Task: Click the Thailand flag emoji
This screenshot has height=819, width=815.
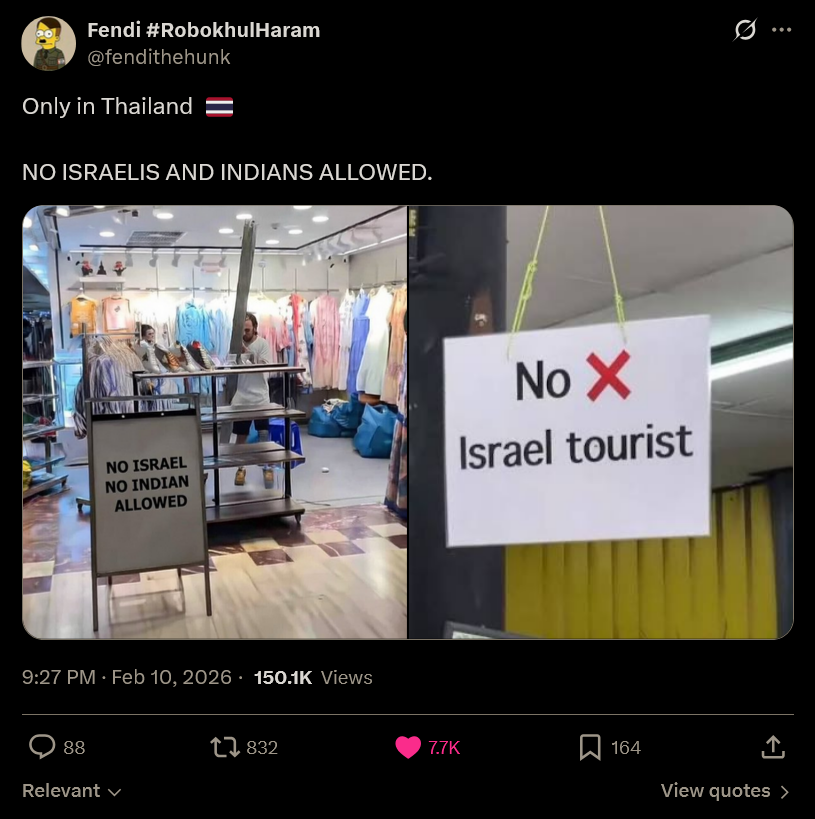Action: (219, 107)
